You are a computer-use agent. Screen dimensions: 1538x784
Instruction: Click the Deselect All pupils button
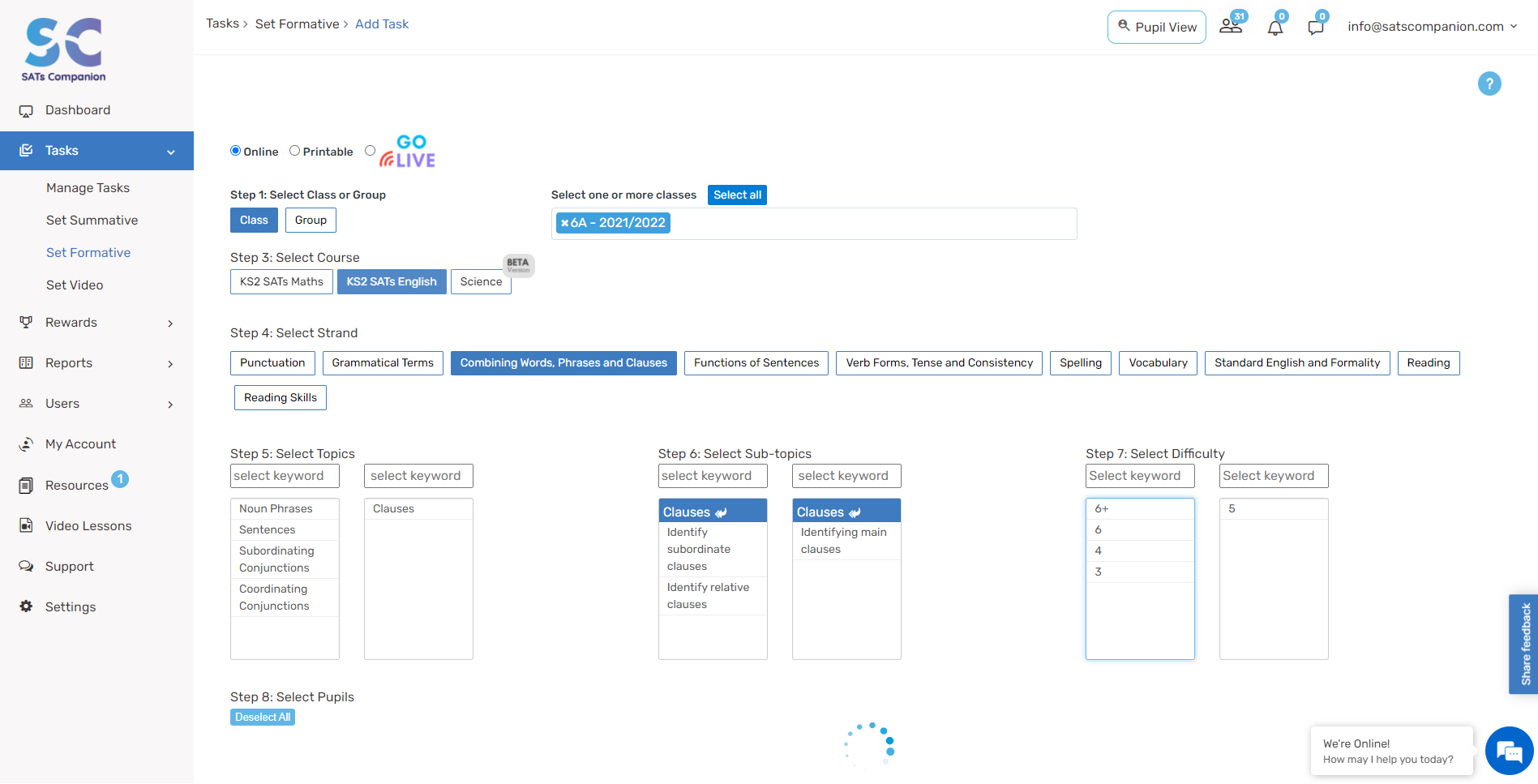coord(263,718)
